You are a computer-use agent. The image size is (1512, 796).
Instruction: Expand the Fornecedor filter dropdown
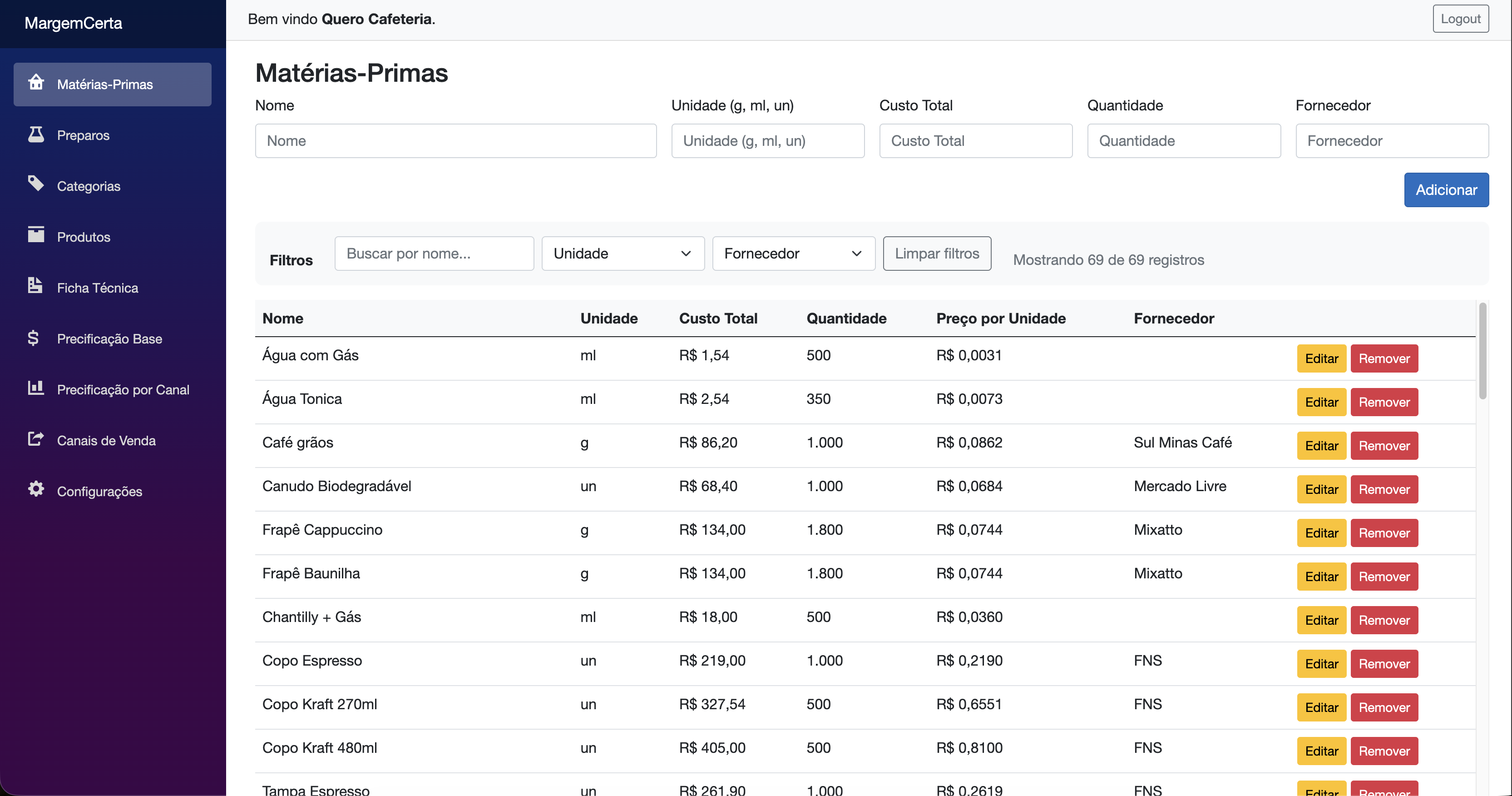click(x=793, y=253)
